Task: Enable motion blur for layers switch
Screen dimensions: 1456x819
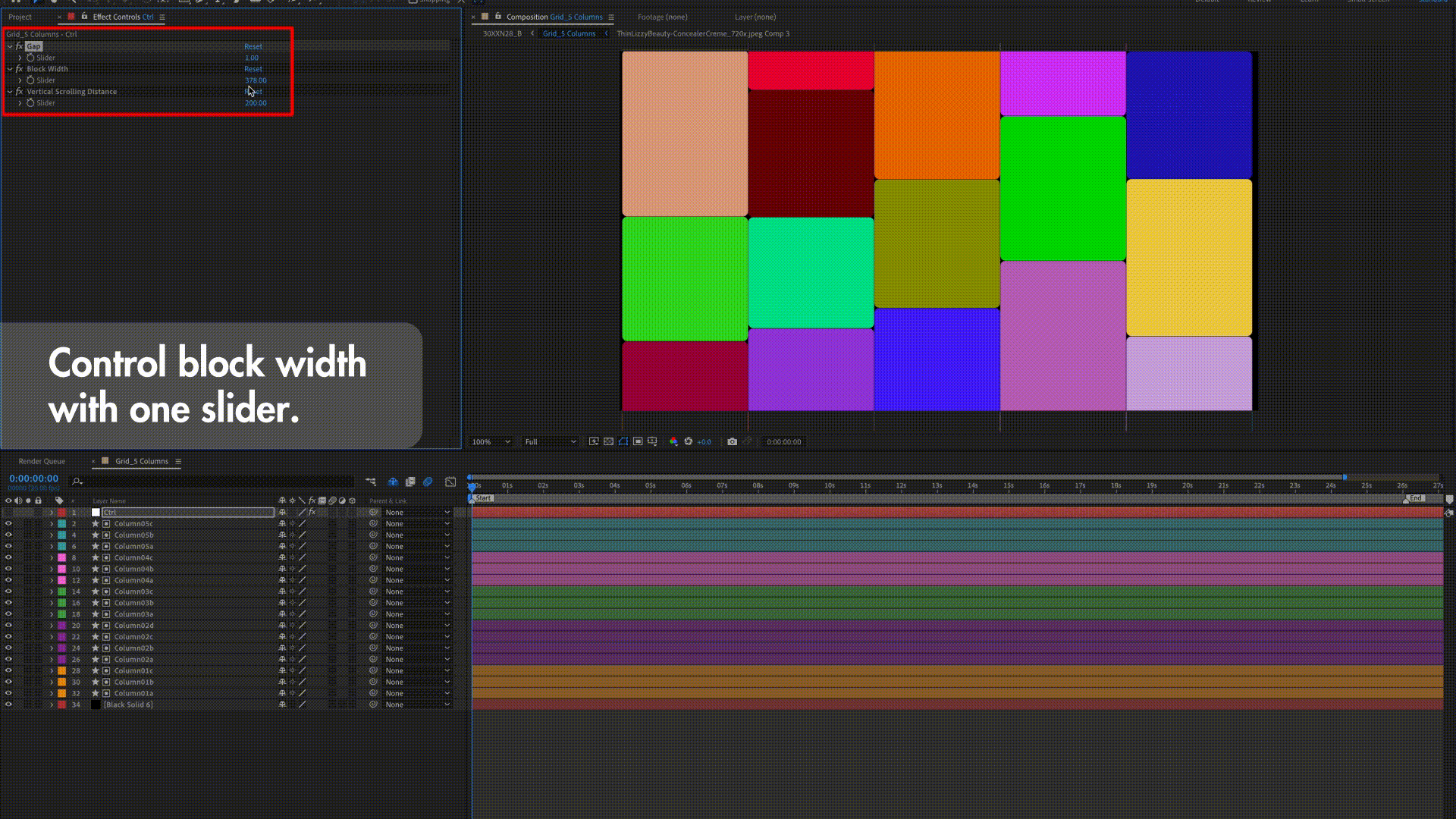Action: pyautogui.click(x=428, y=482)
